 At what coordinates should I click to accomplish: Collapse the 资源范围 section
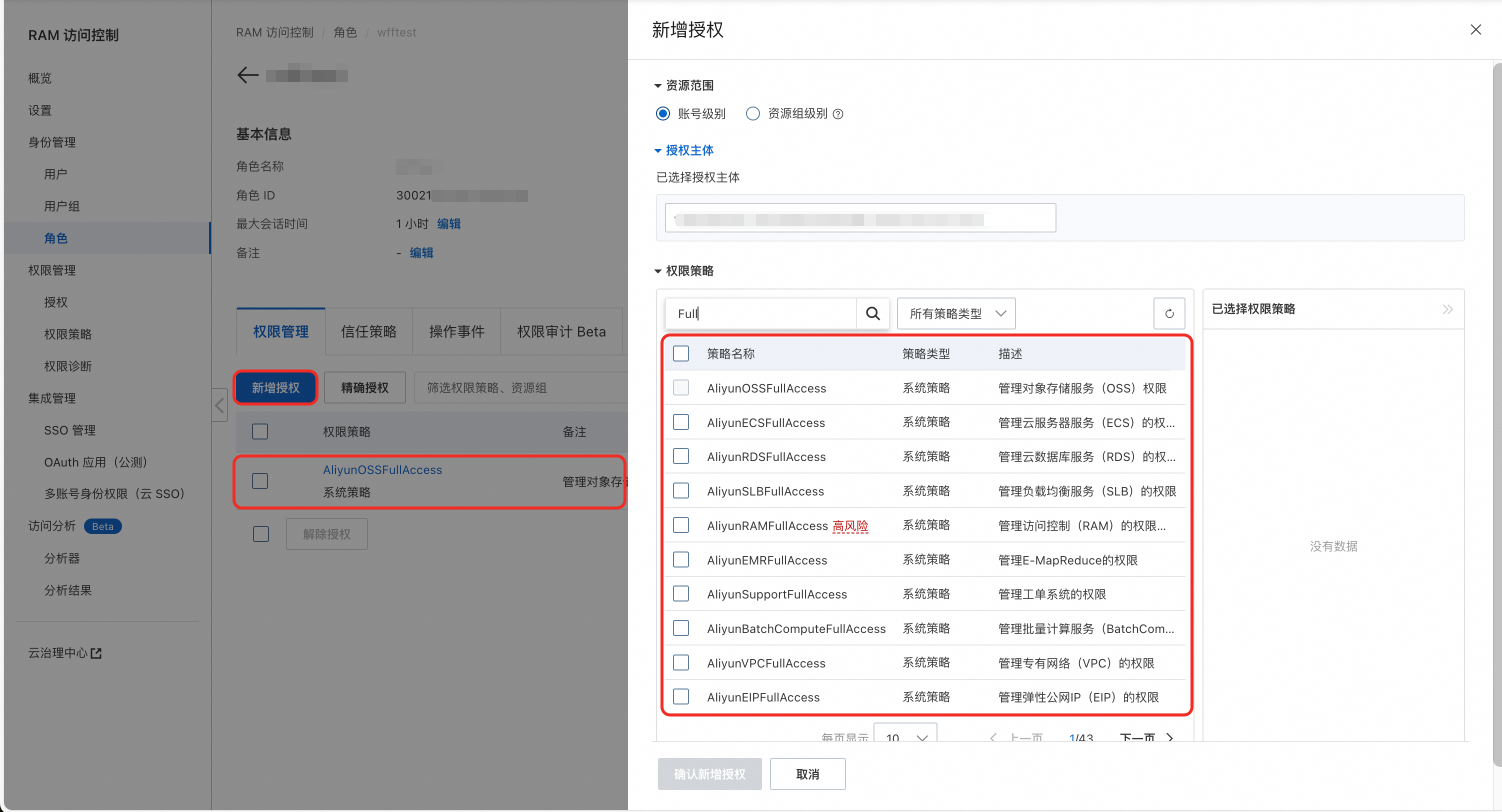click(657, 85)
